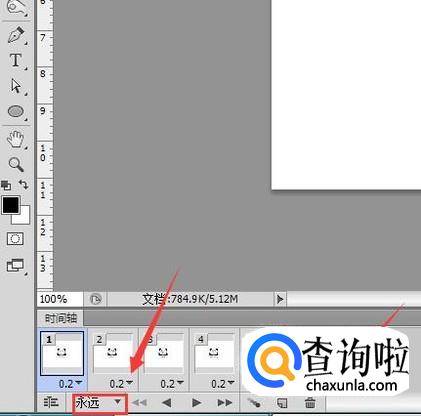The width and height of the screenshot is (421, 416).
Task: Change screen mode button
Action: pos(15,266)
